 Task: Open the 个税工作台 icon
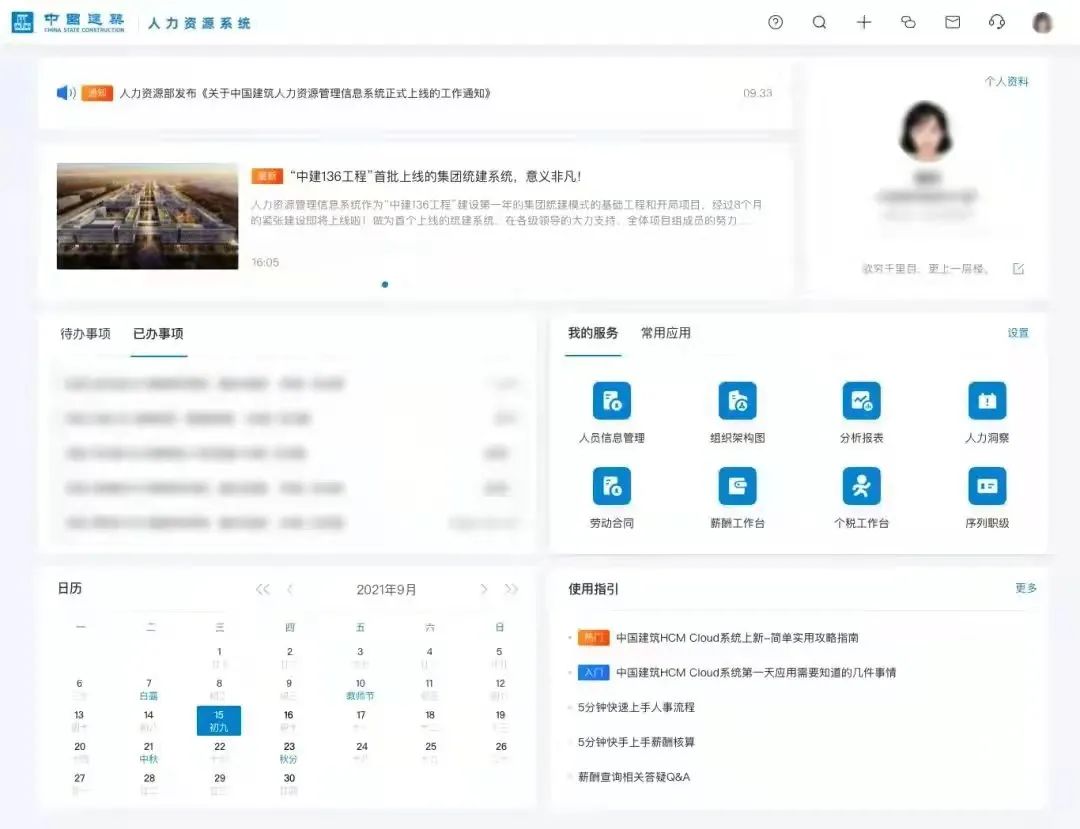pyautogui.click(x=861, y=486)
